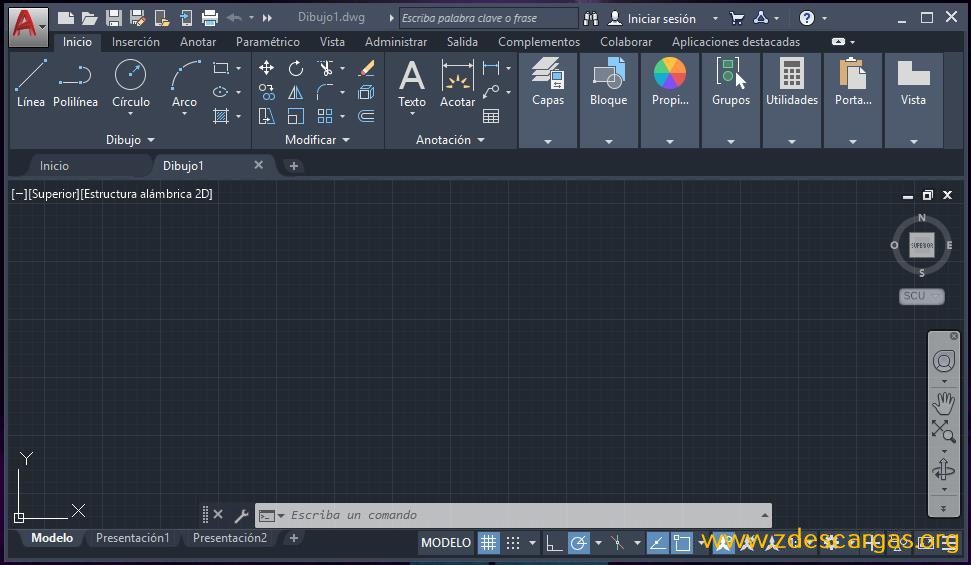The image size is (971, 565).
Task: Toggle Polar tracking in status bar
Action: tap(578, 543)
